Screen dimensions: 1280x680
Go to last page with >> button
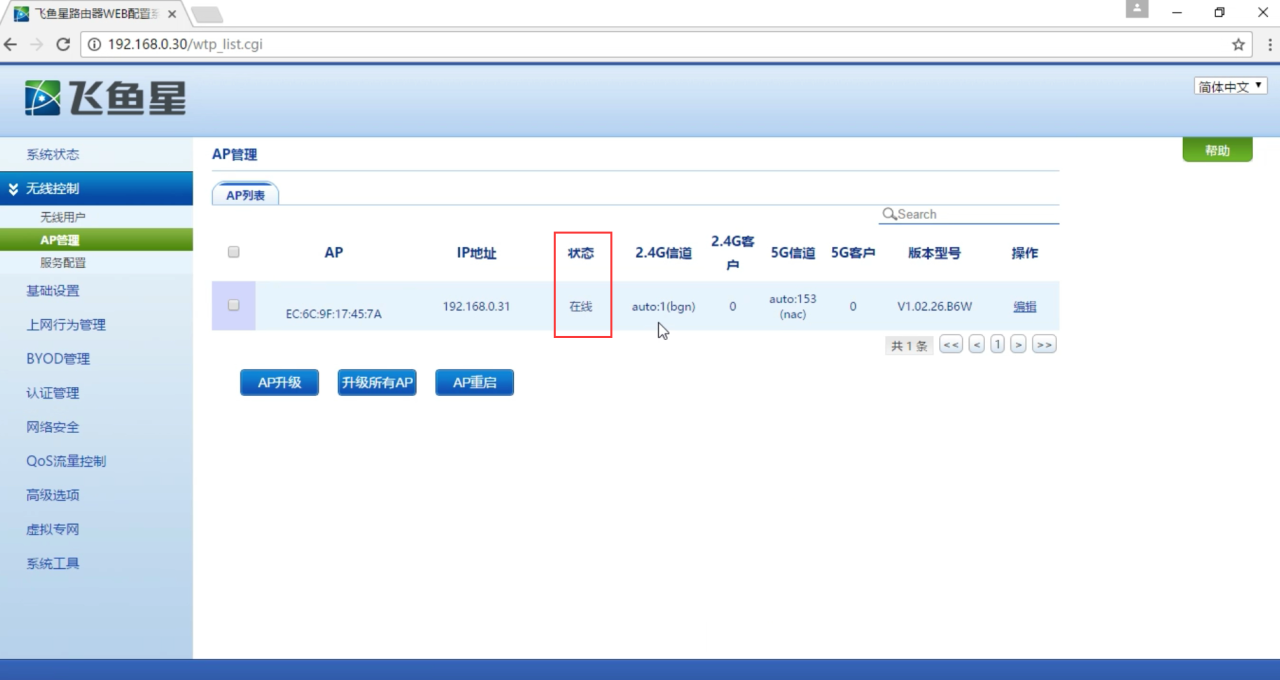tap(1044, 345)
